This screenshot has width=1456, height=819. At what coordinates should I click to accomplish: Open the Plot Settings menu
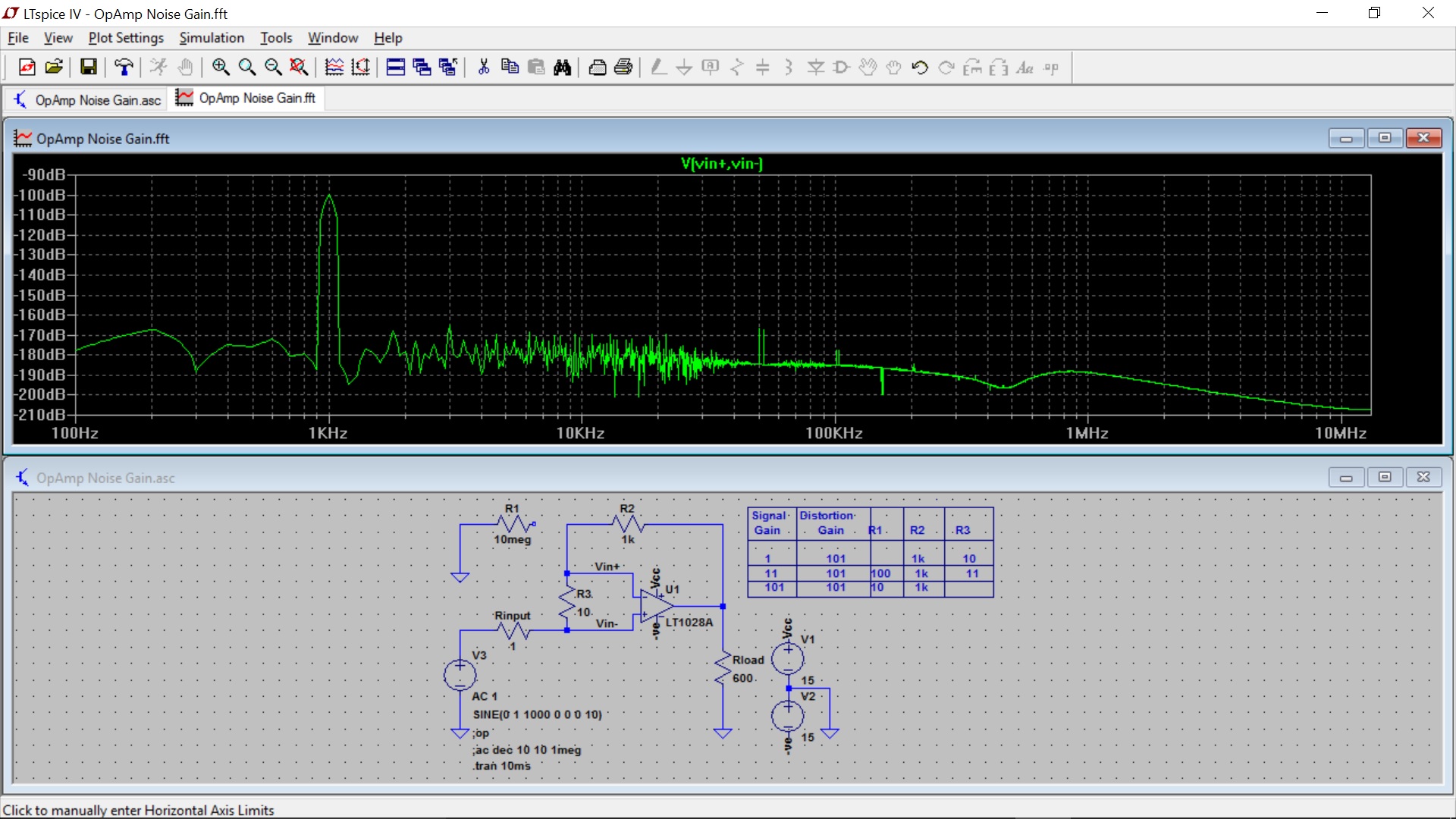(x=126, y=38)
